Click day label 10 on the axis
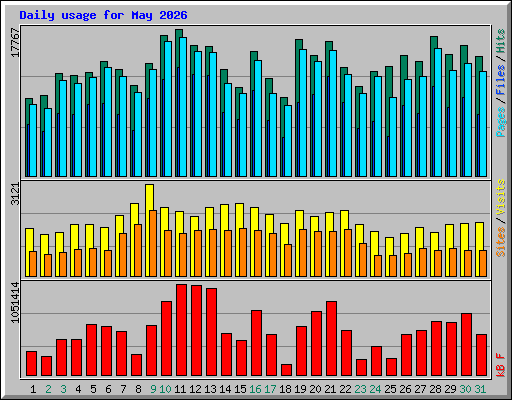 (165, 389)
